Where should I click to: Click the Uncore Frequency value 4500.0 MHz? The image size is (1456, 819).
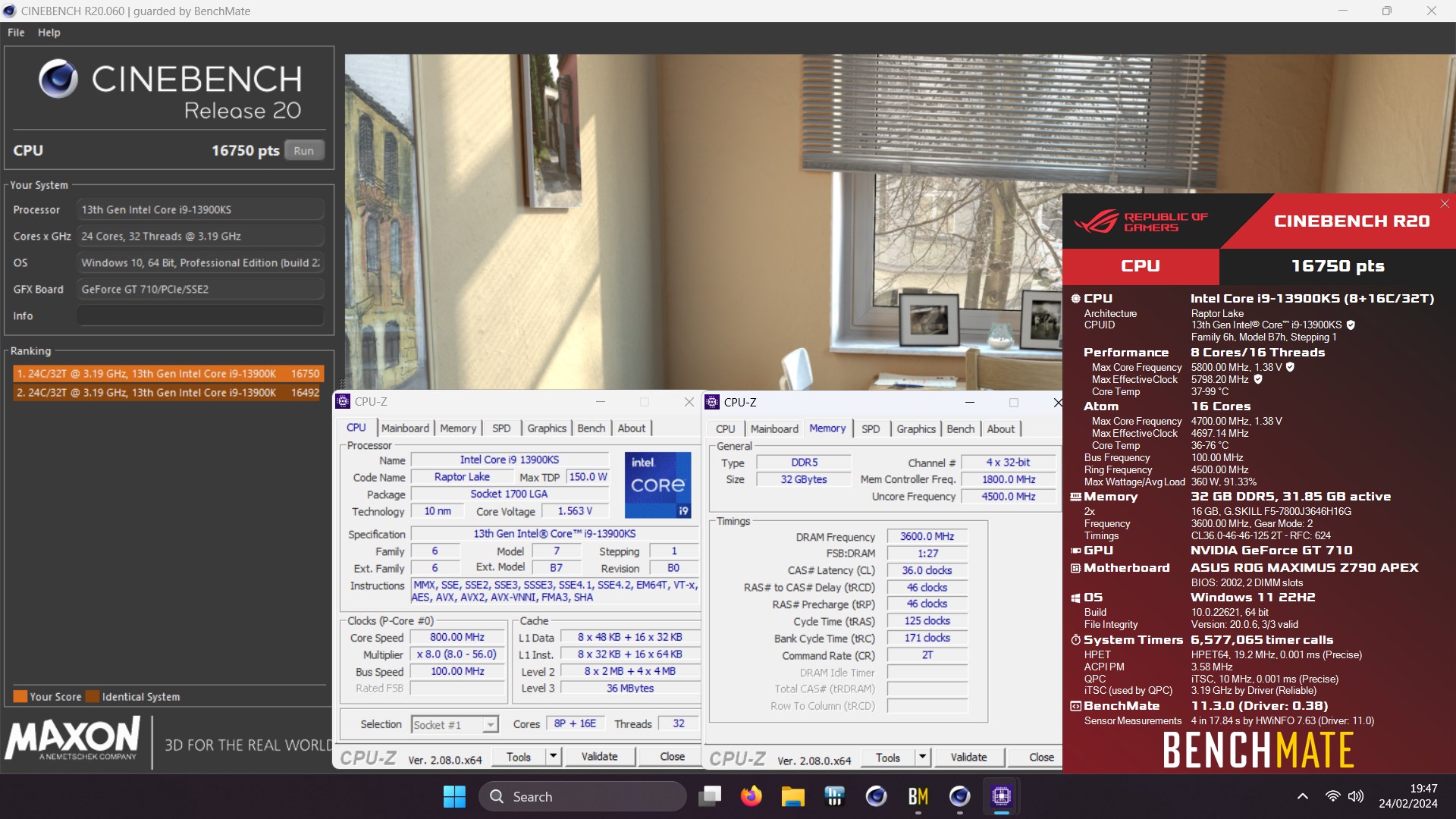pyautogui.click(x=1008, y=497)
